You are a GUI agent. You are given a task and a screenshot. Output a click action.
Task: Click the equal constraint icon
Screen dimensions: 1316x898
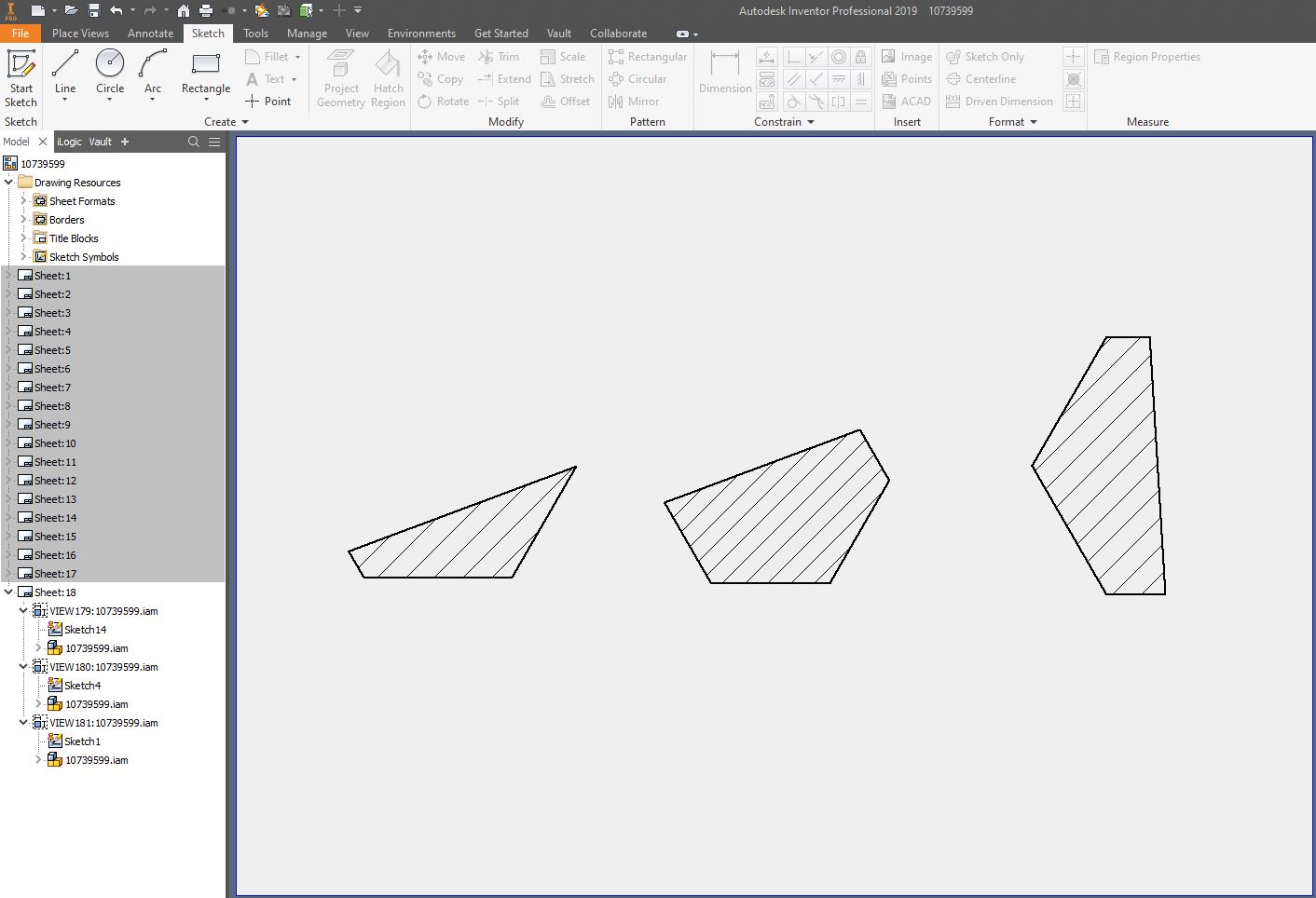[861, 102]
